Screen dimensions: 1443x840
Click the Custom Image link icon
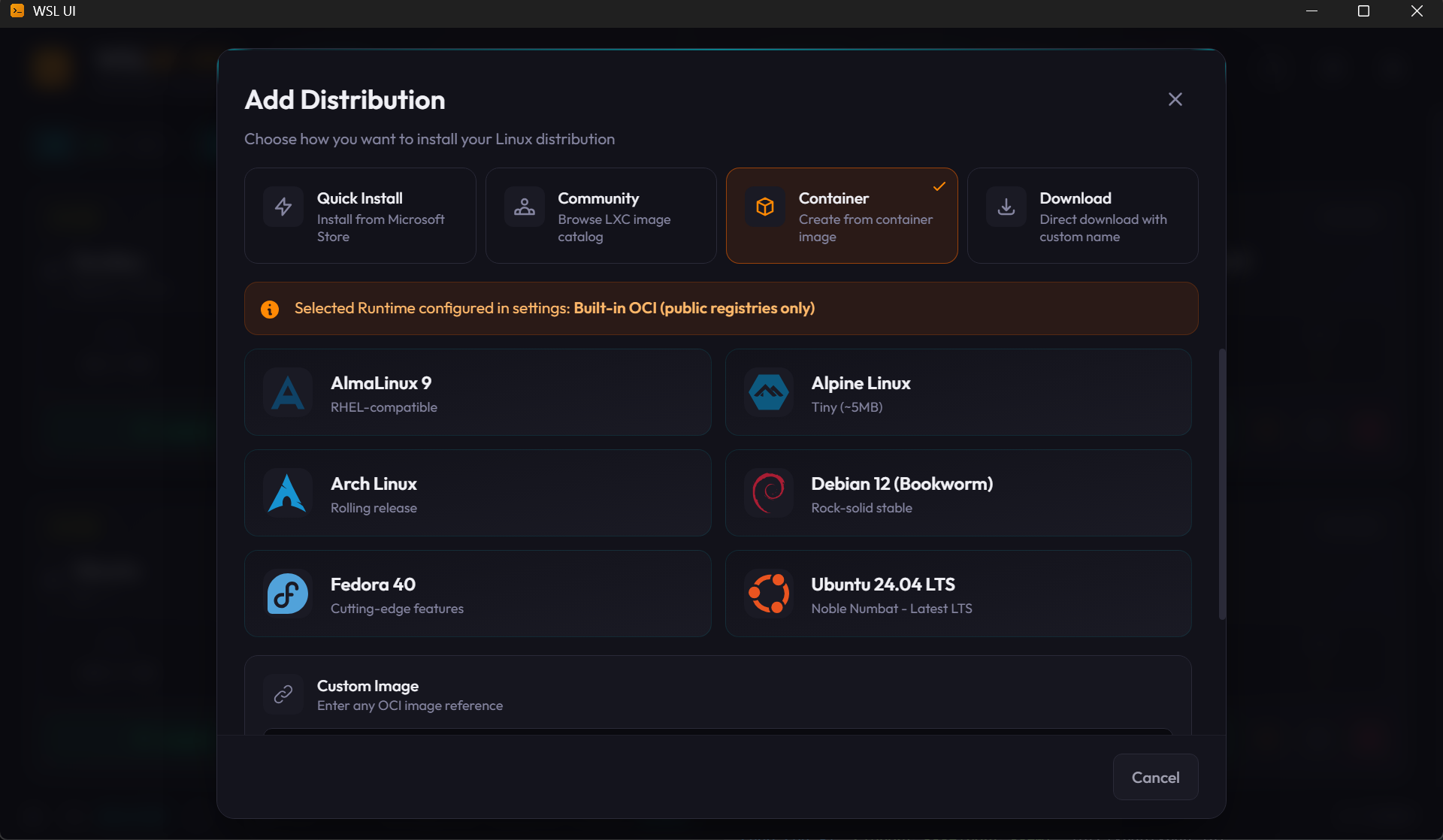(x=283, y=694)
